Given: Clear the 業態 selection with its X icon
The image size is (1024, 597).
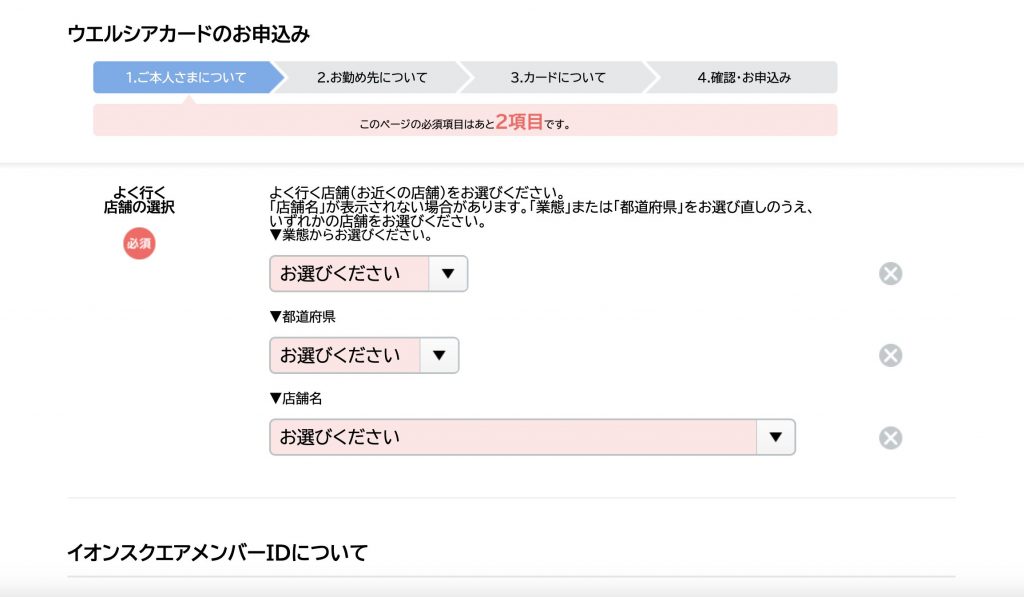Looking at the screenshot, I should [x=890, y=273].
